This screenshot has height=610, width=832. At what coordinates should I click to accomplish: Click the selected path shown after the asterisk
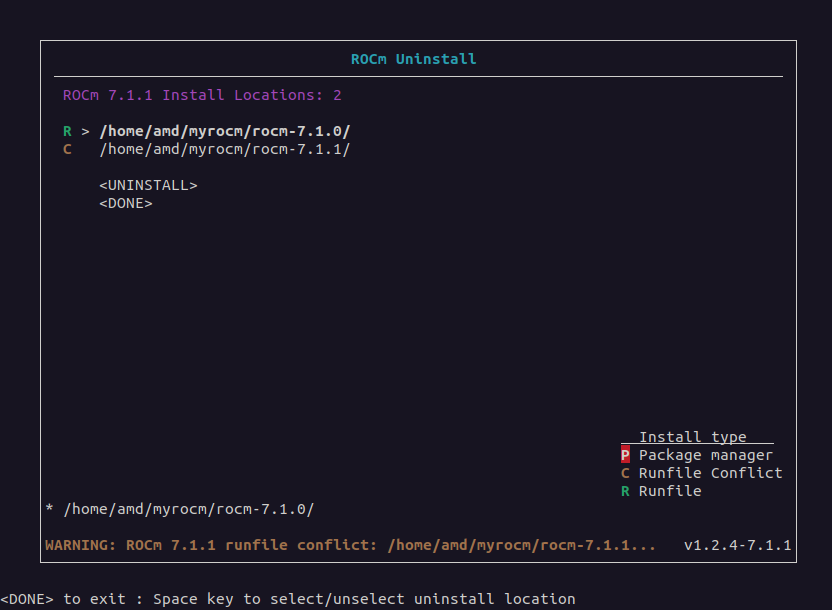(x=188, y=509)
